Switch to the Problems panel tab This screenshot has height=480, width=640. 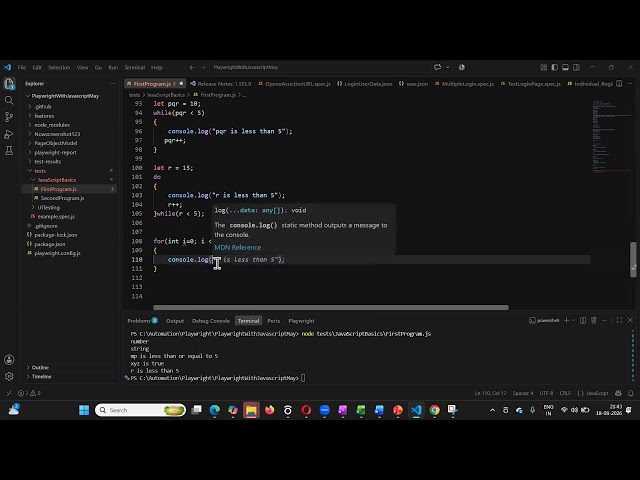pos(142,321)
